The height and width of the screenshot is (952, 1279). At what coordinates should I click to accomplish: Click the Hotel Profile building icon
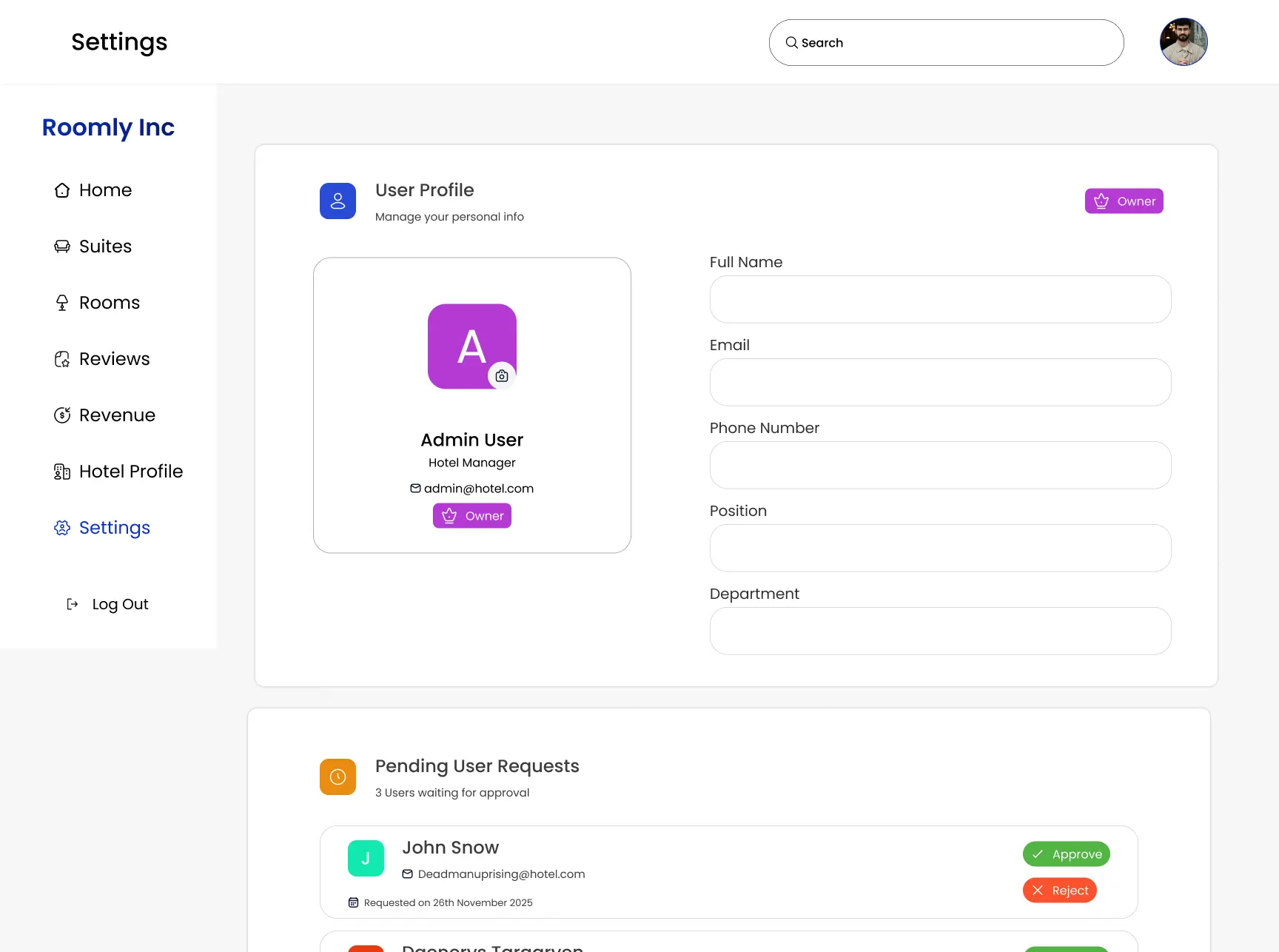point(62,472)
